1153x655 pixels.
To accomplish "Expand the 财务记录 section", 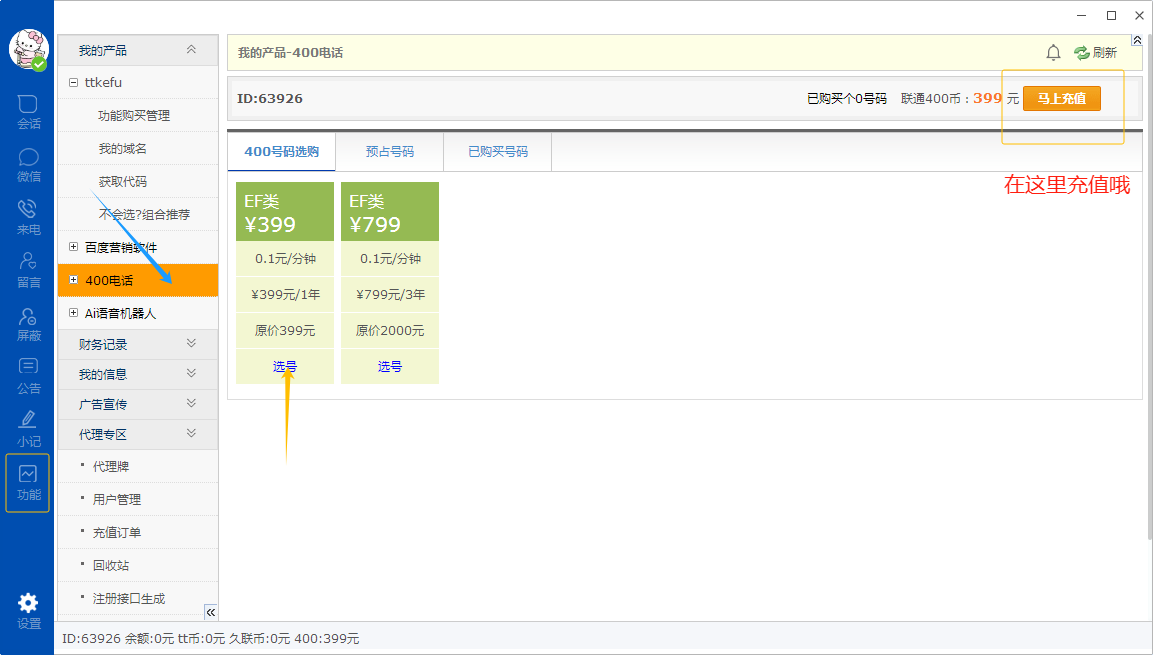I will pyautogui.click(x=191, y=344).
